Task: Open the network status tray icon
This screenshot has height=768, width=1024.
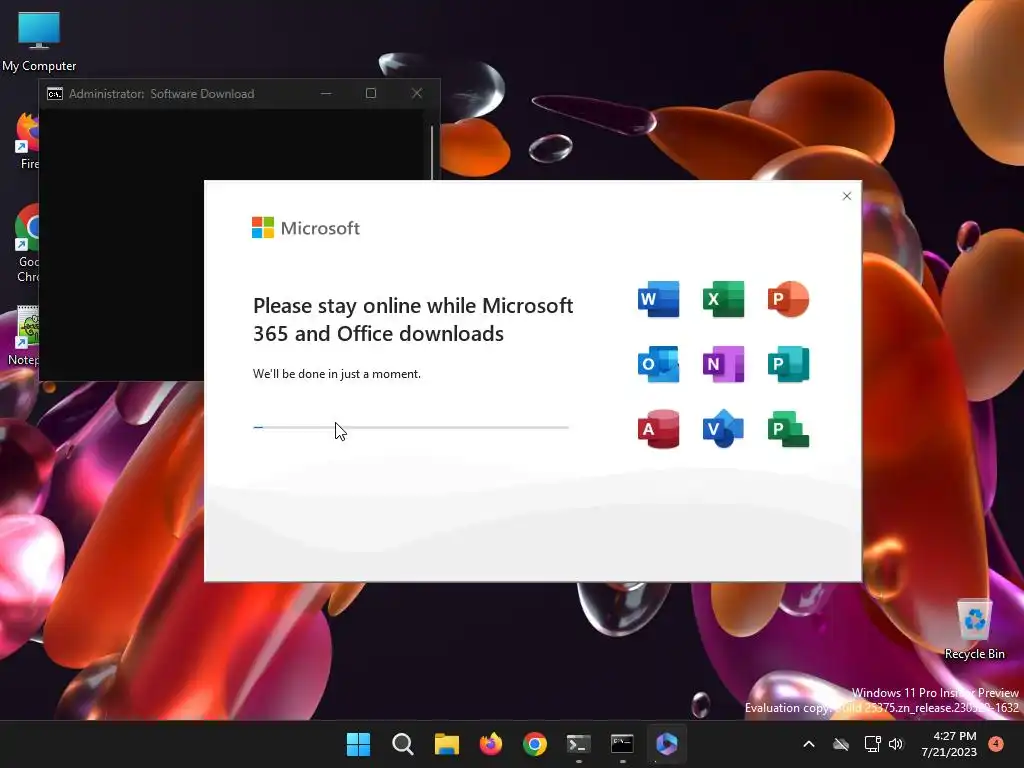Action: click(x=872, y=744)
